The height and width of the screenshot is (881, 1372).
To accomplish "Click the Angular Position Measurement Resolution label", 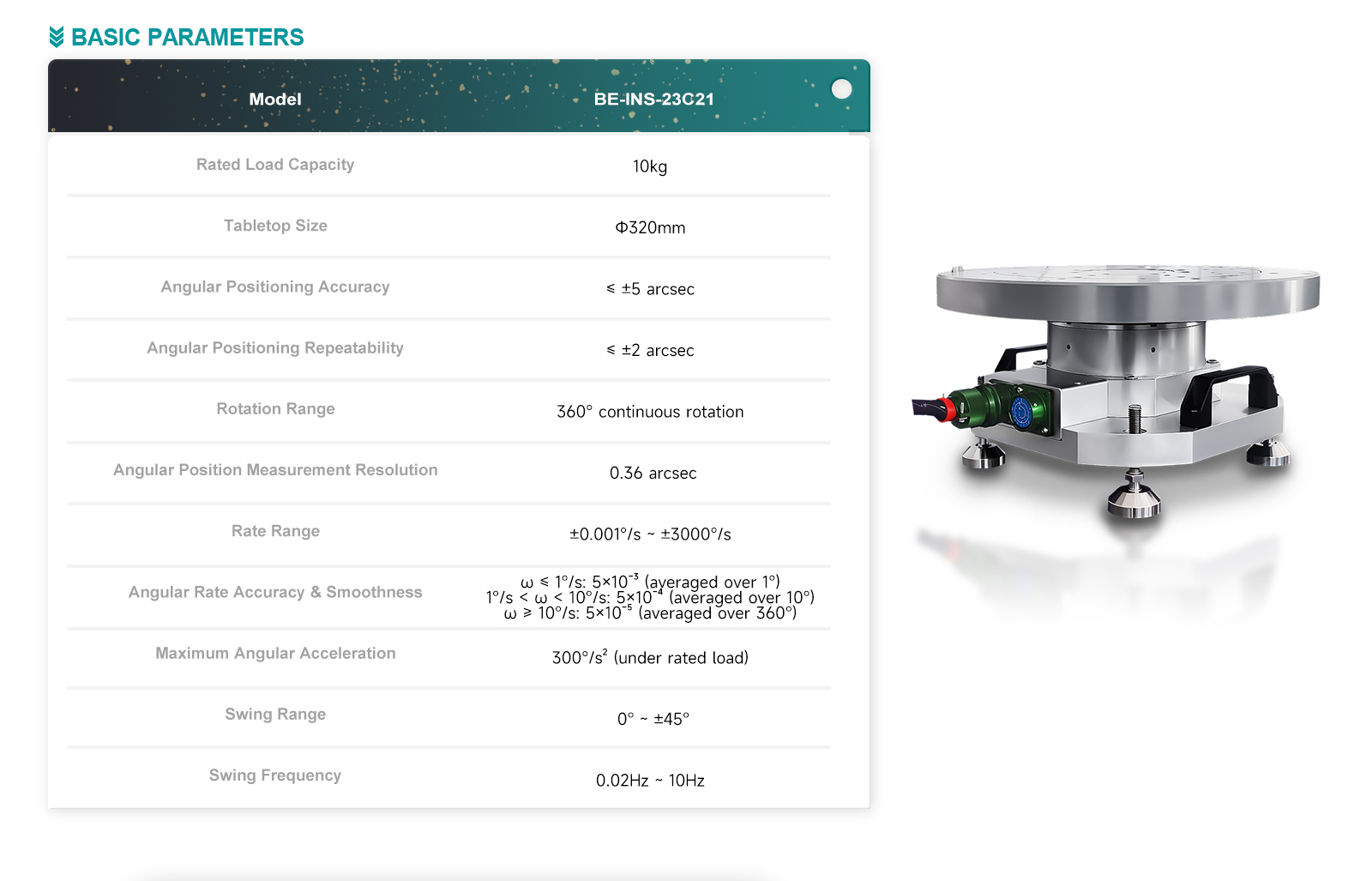I will point(275,470).
